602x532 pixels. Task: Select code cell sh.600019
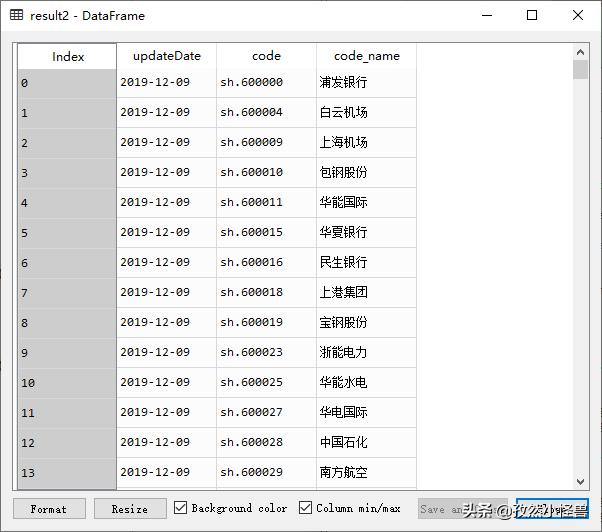pos(266,322)
